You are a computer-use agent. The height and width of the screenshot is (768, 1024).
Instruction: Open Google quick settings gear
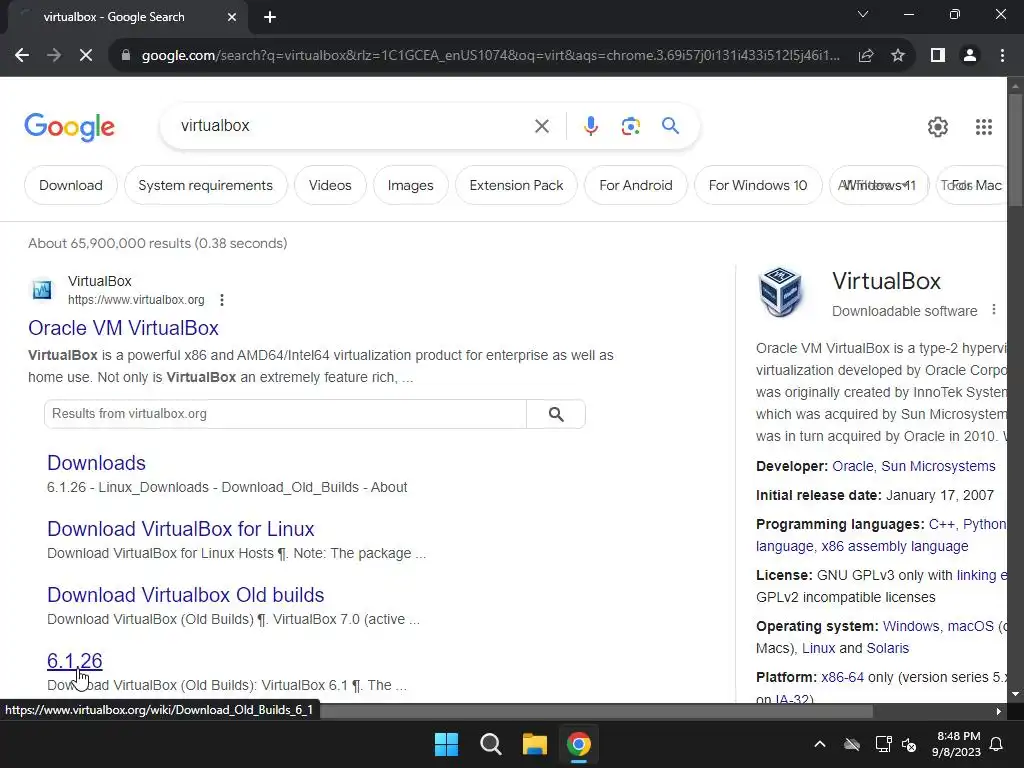coord(938,127)
